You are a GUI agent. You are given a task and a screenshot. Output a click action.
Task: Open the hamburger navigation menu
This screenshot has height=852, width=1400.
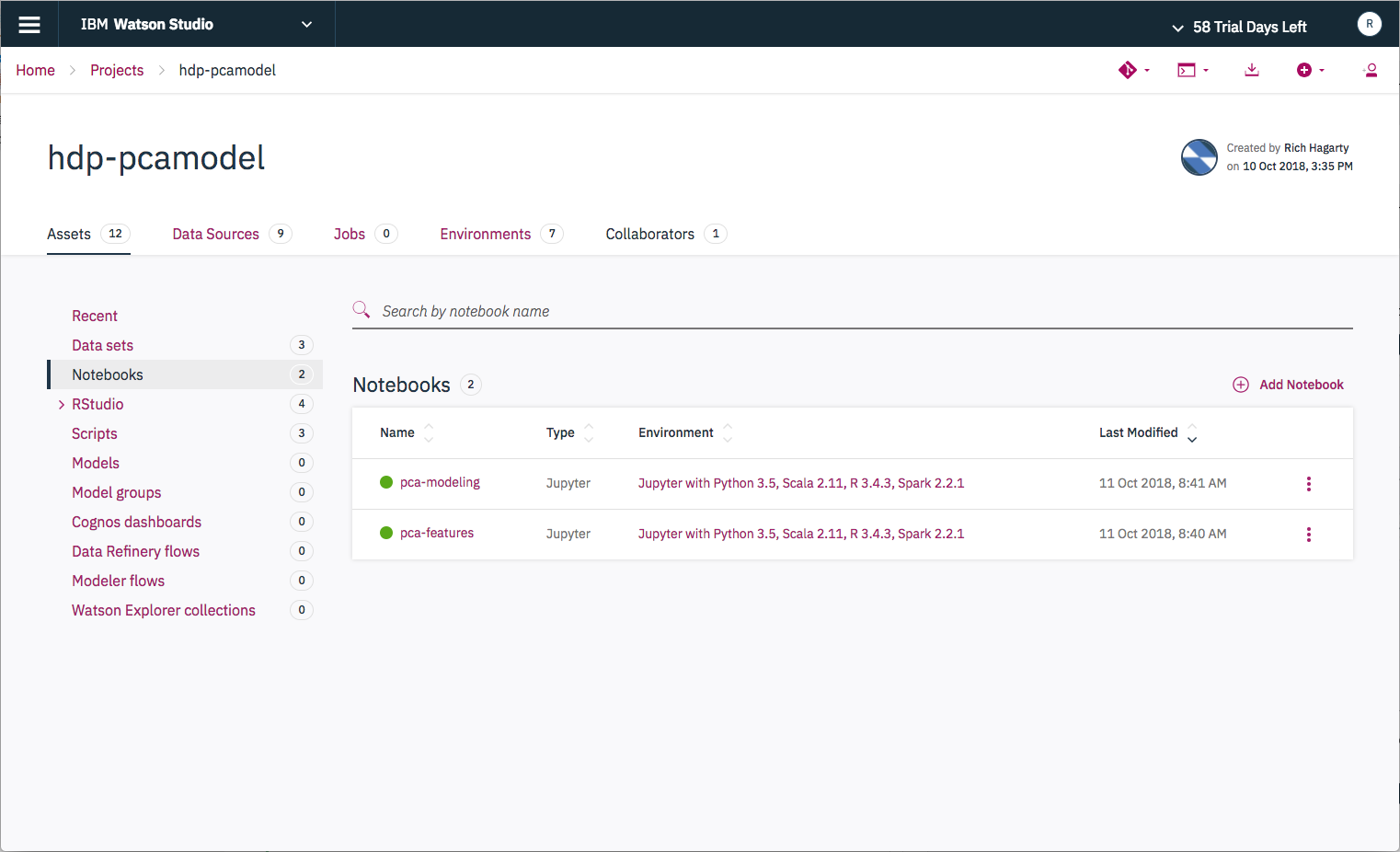coord(29,25)
